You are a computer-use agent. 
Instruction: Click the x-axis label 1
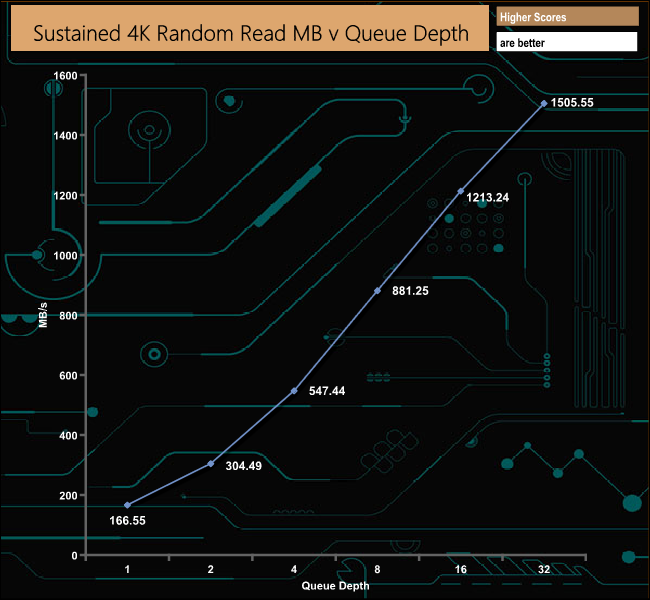pyautogui.click(x=127, y=569)
